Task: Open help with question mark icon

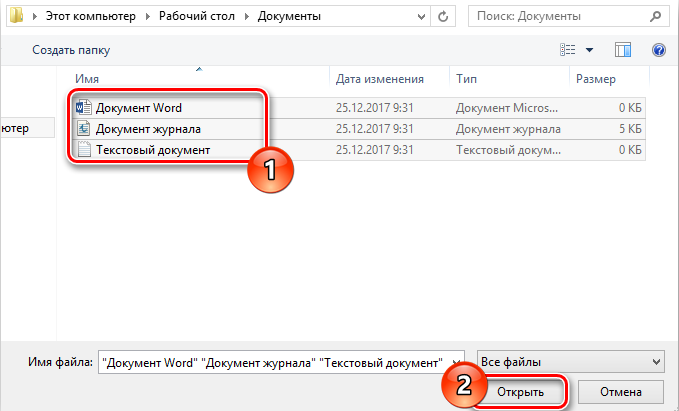Action: (659, 50)
